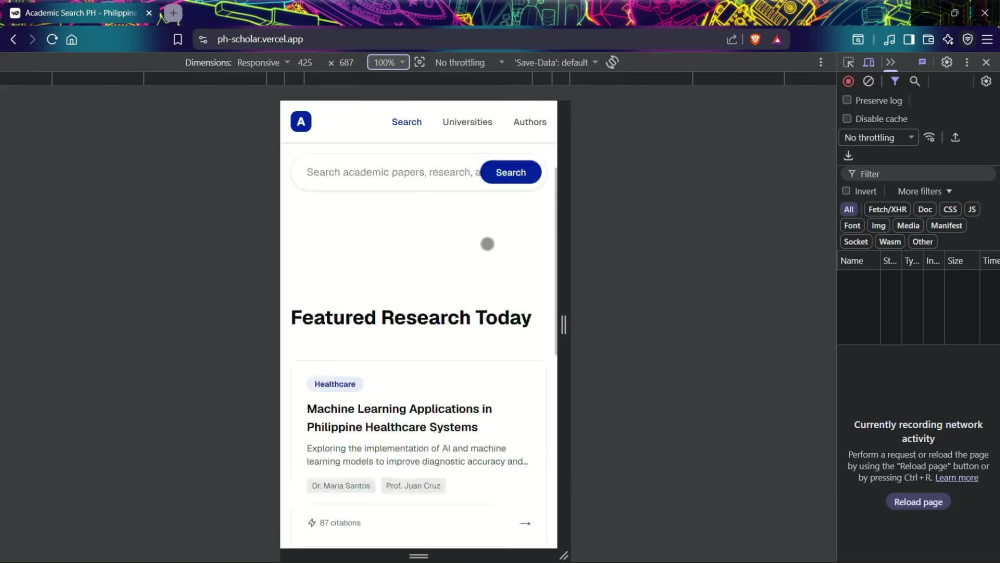This screenshot has height=563, width=1000.
Task: Filter requests by CSS type
Action: pyautogui.click(x=950, y=209)
